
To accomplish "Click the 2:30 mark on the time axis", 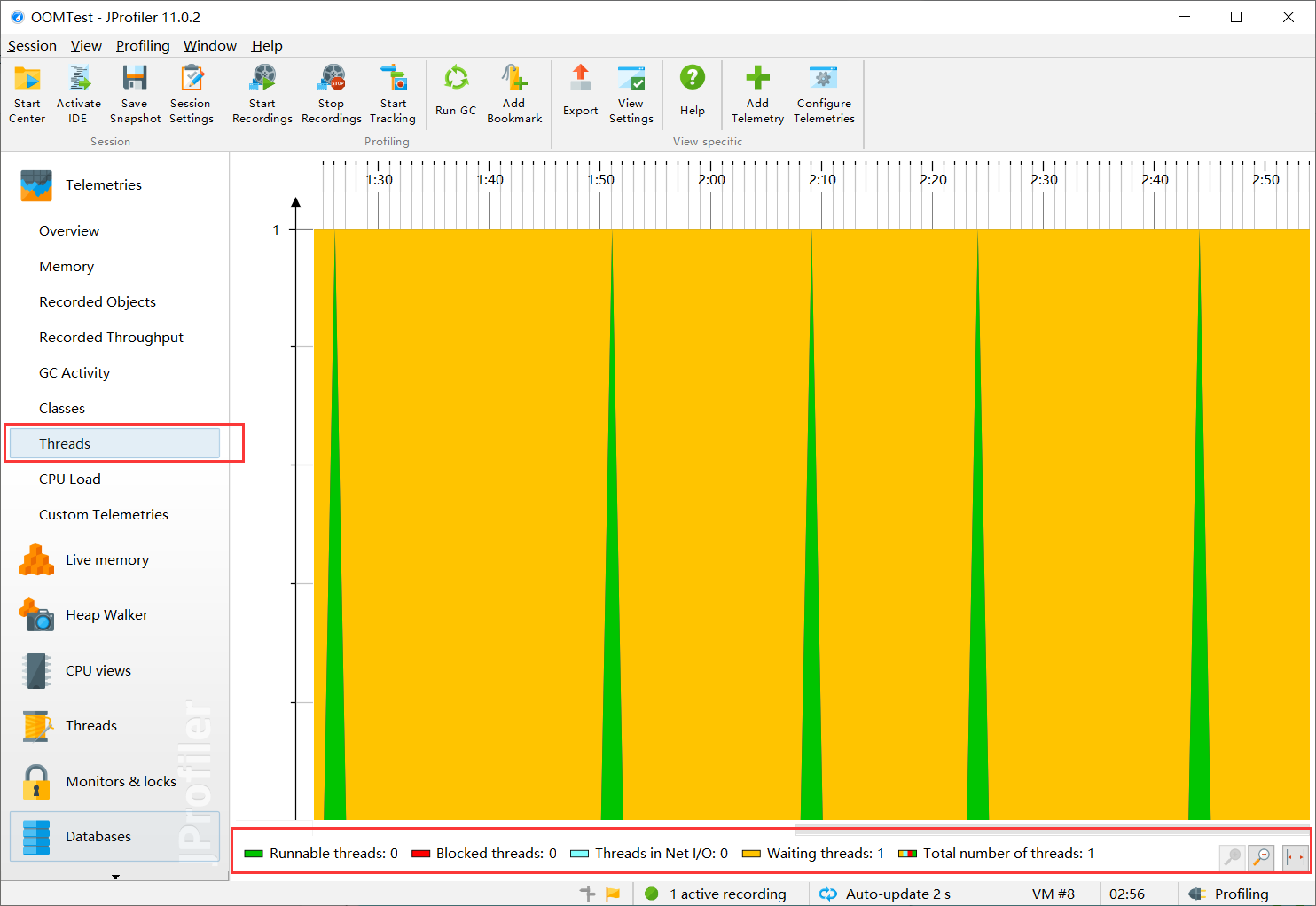I will 1044,180.
